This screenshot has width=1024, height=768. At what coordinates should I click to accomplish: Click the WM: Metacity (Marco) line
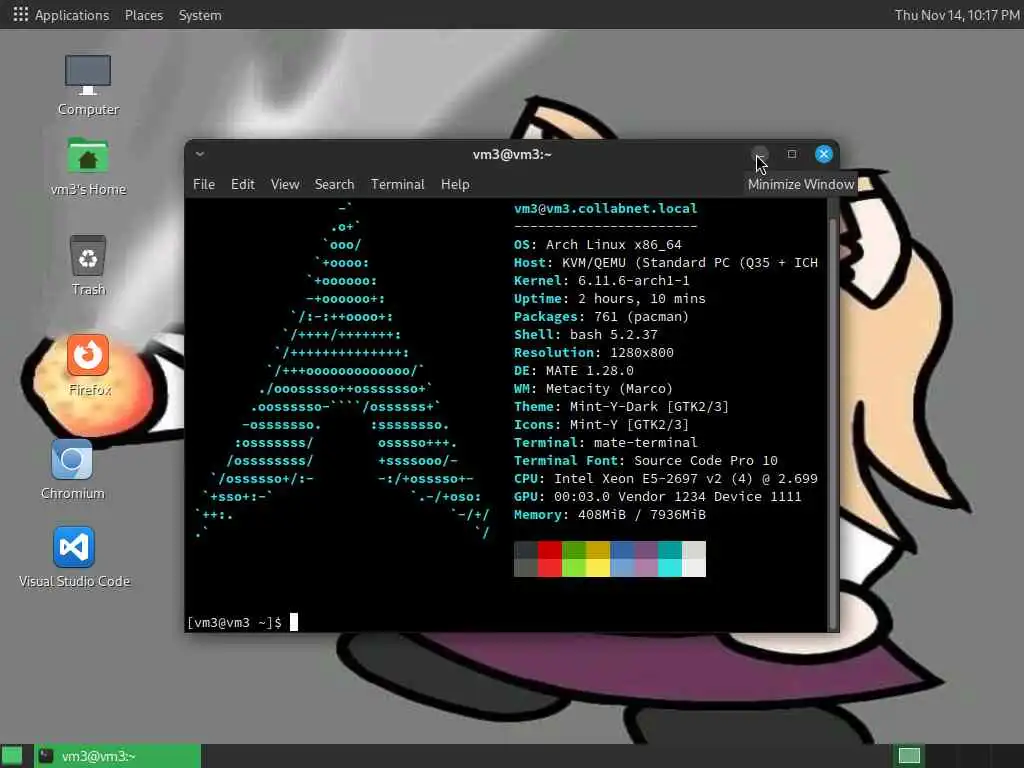594,389
